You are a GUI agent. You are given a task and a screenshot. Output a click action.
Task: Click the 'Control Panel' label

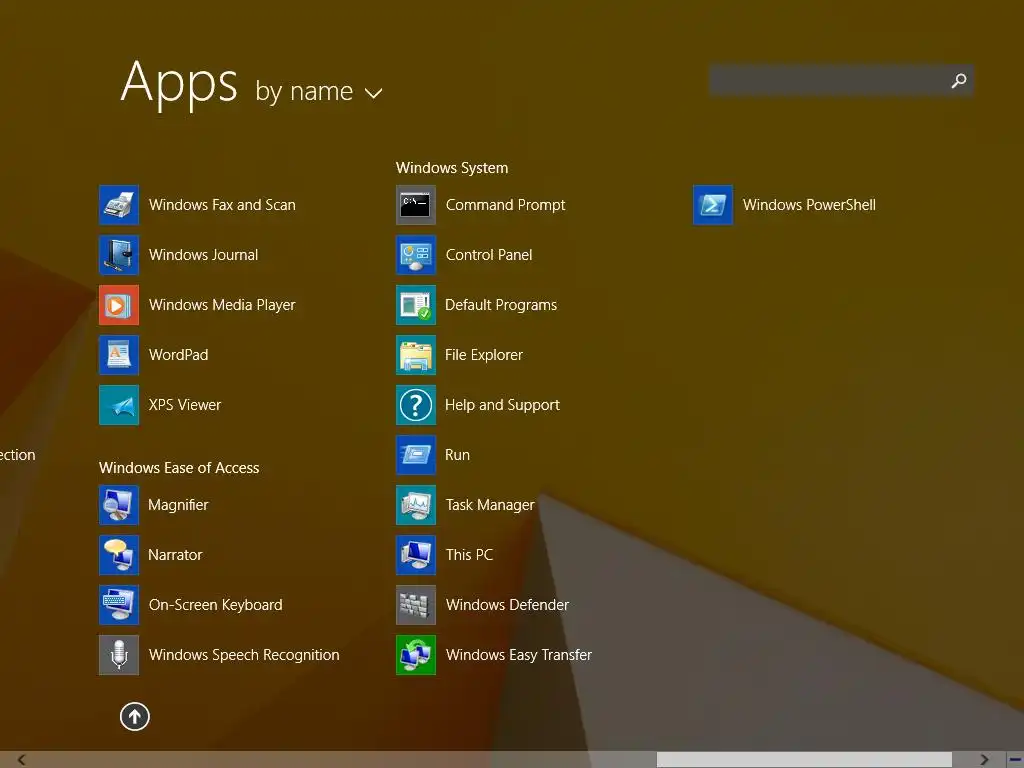pyautogui.click(x=488, y=255)
